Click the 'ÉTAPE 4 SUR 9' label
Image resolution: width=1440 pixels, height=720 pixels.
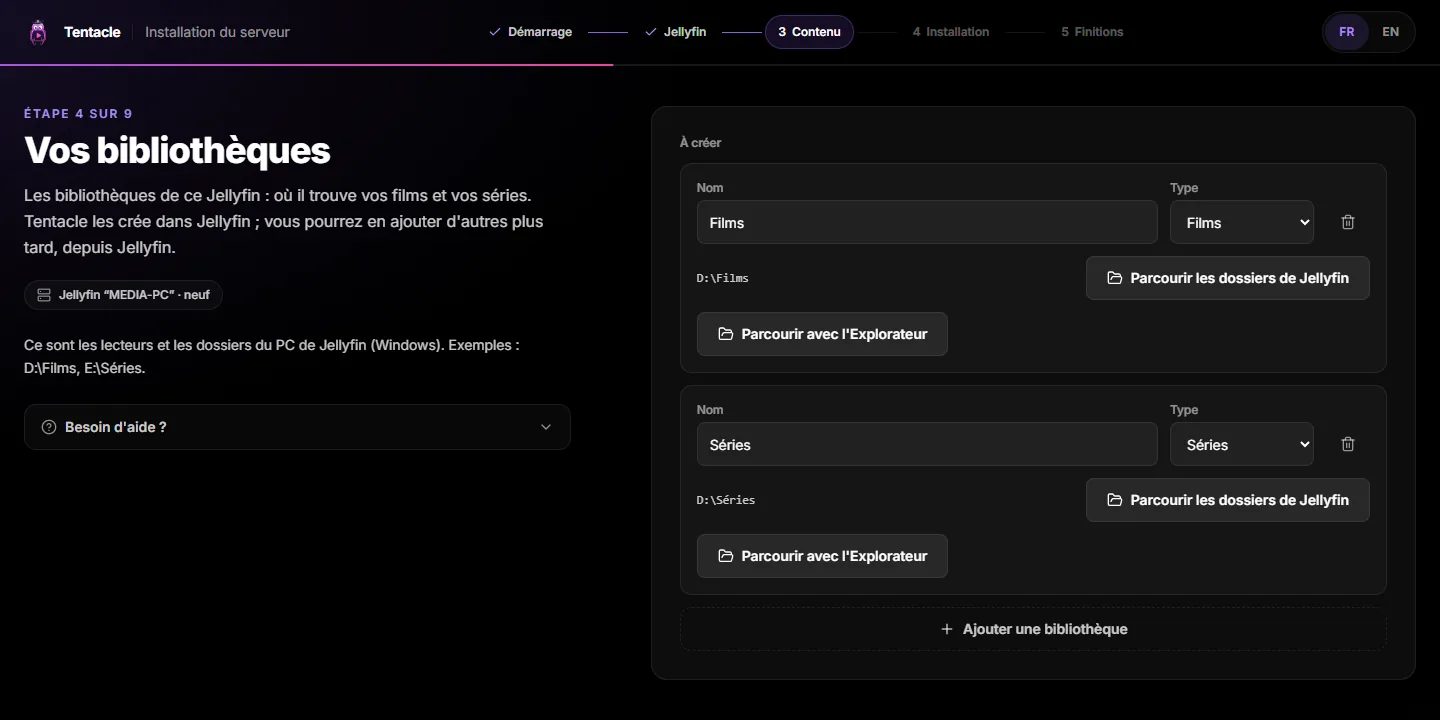[x=78, y=114]
